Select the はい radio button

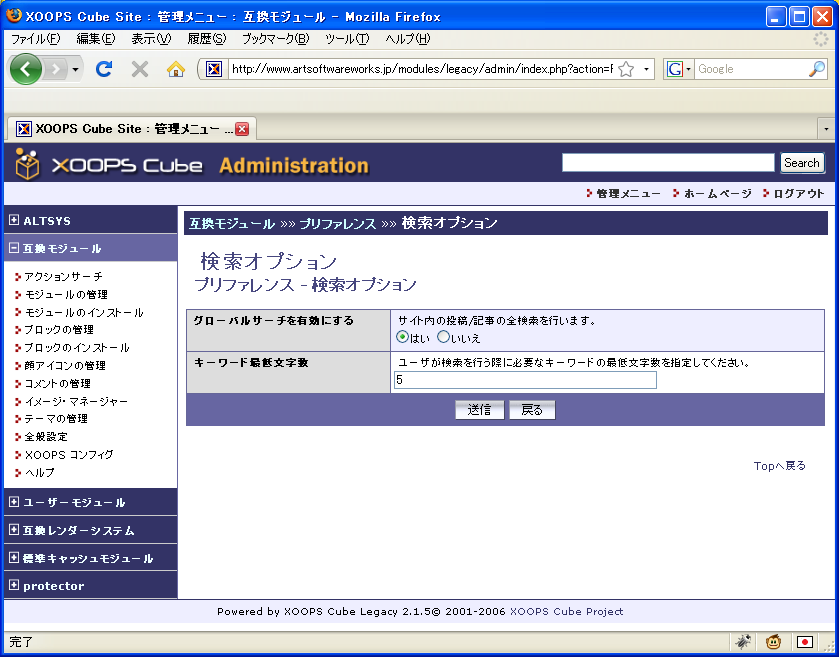click(x=403, y=337)
